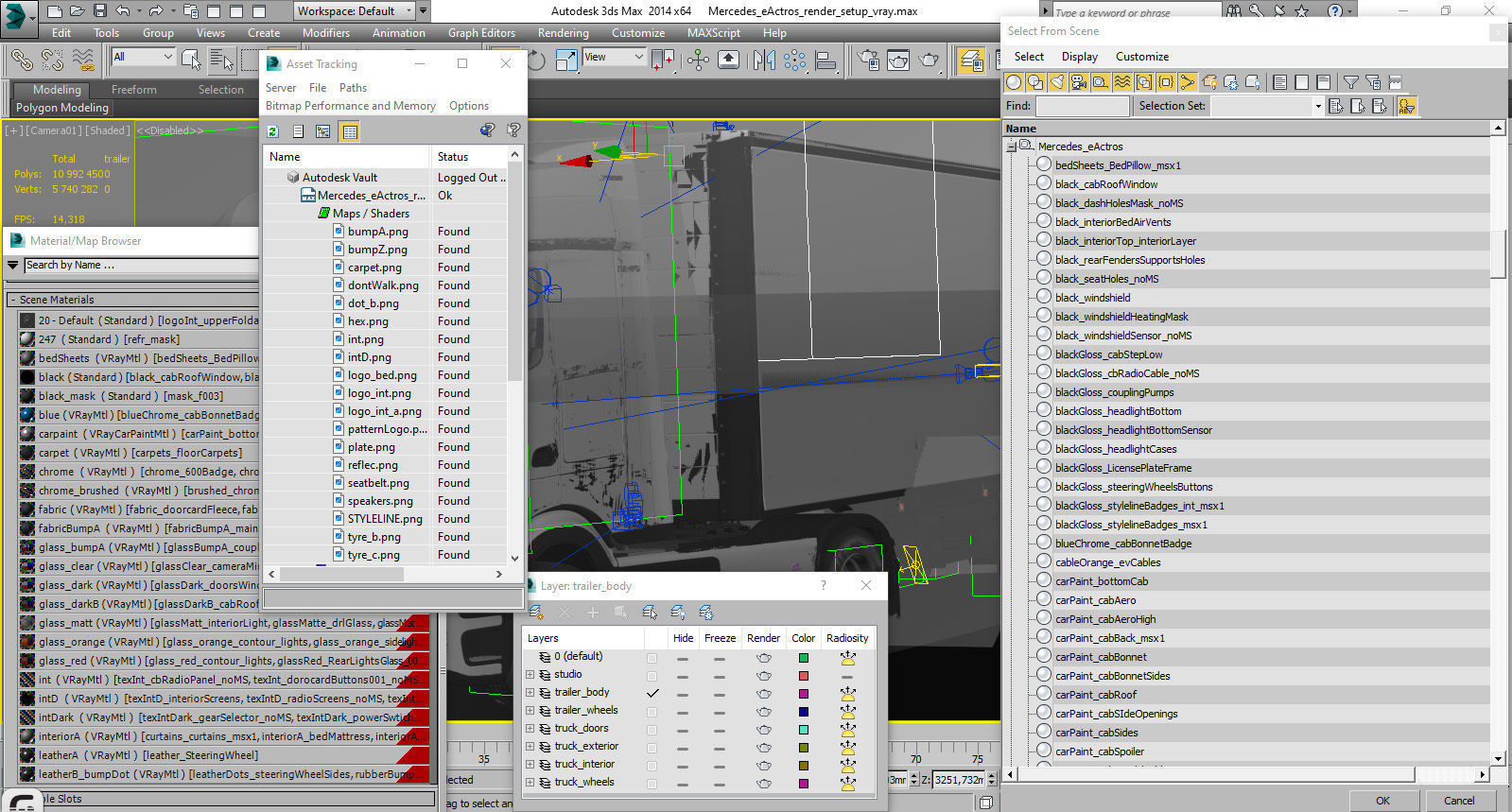Click the Help question mark icon

pyautogui.click(x=1334, y=11)
